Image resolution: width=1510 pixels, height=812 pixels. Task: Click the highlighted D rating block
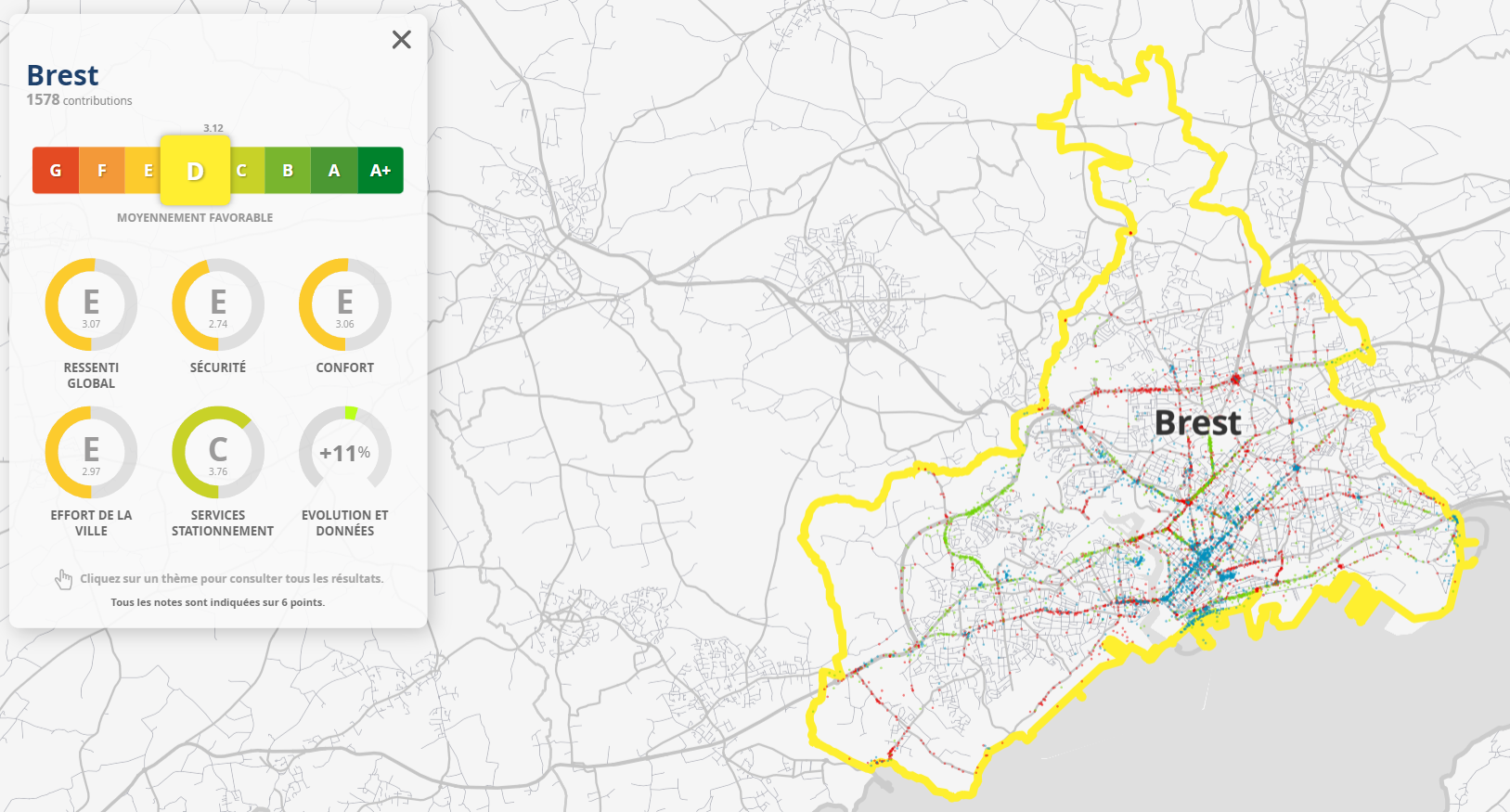tap(195, 170)
